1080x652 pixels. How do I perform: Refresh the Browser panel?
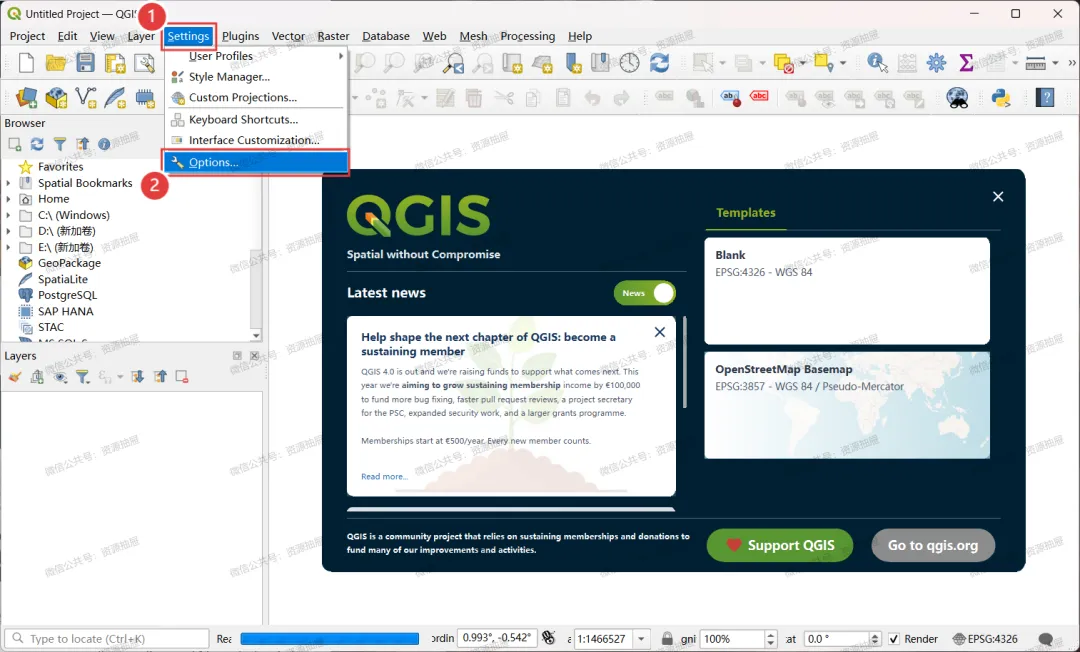click(x=37, y=144)
